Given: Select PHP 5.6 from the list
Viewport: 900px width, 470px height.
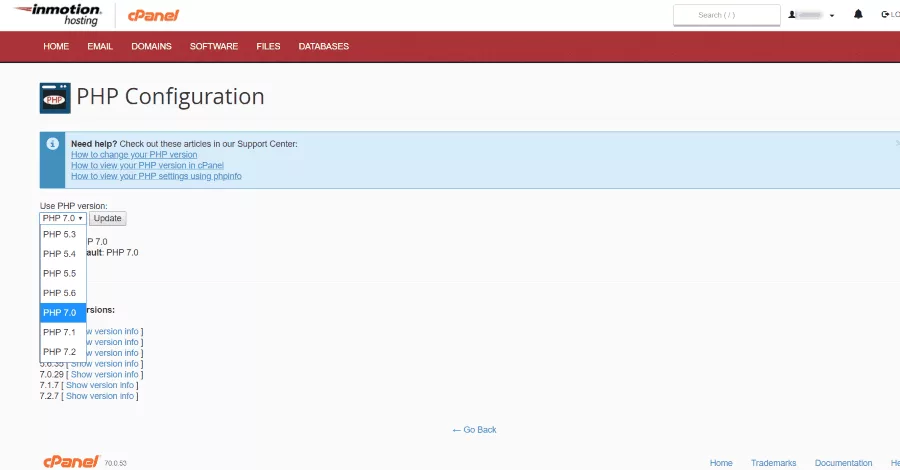Looking at the screenshot, I should tap(63, 293).
